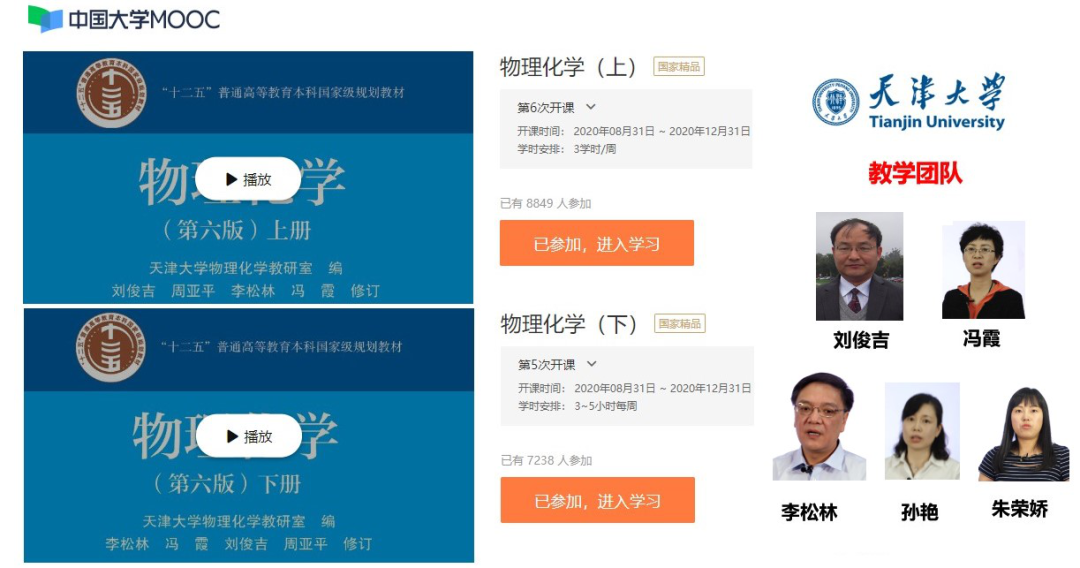1080x568 pixels.
Task: Open the 物理化学（上） course title
Action: coord(568,67)
